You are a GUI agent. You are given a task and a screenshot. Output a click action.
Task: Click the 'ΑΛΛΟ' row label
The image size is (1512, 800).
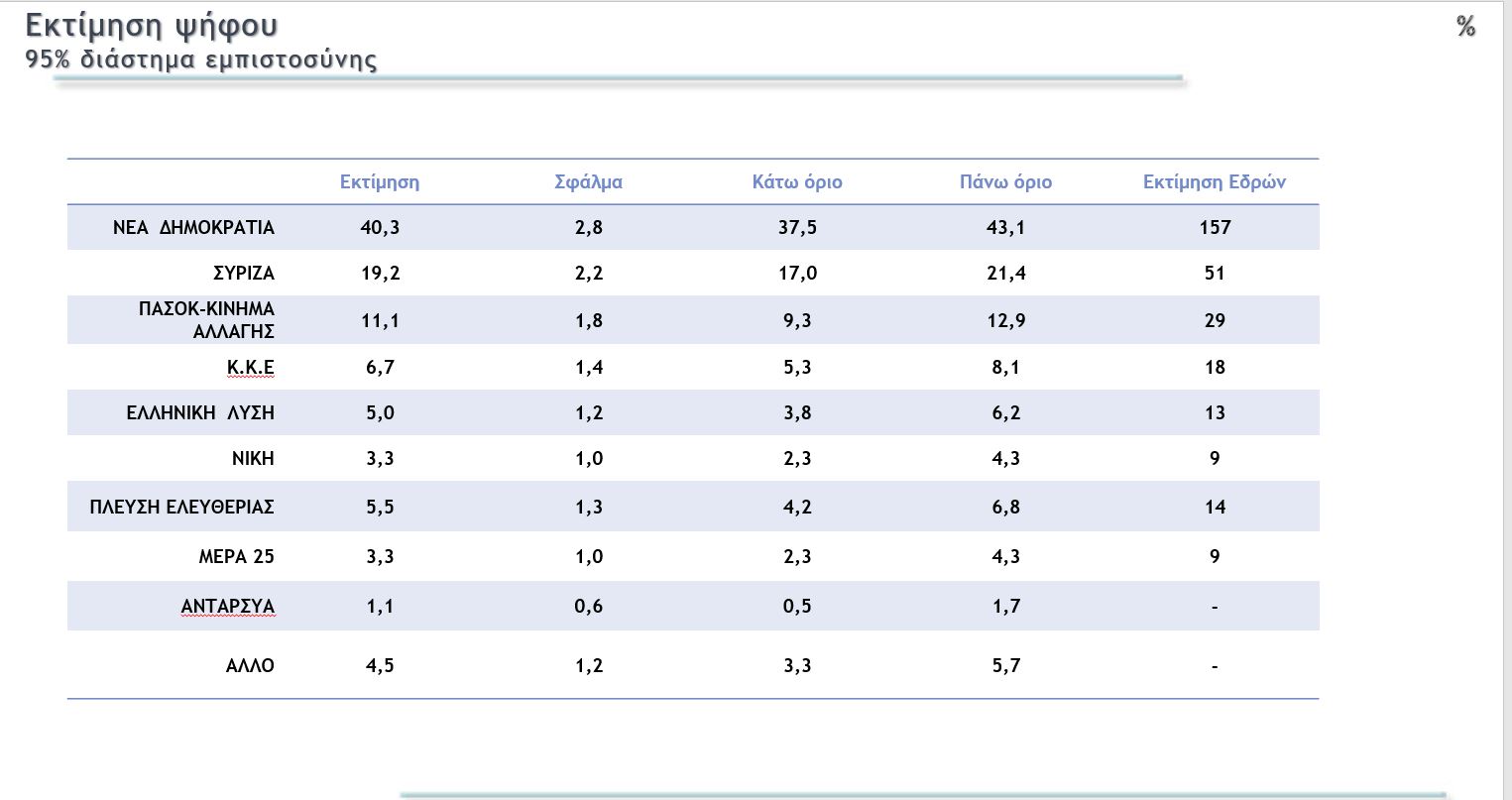(x=250, y=666)
